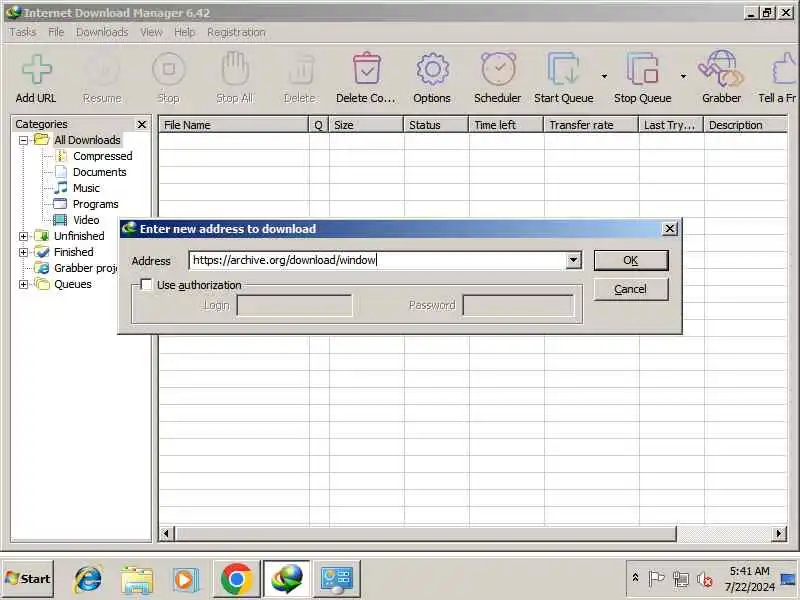The height and width of the screenshot is (600, 800).
Task: Click the Delete Completed icon
Action: pyautogui.click(x=366, y=69)
